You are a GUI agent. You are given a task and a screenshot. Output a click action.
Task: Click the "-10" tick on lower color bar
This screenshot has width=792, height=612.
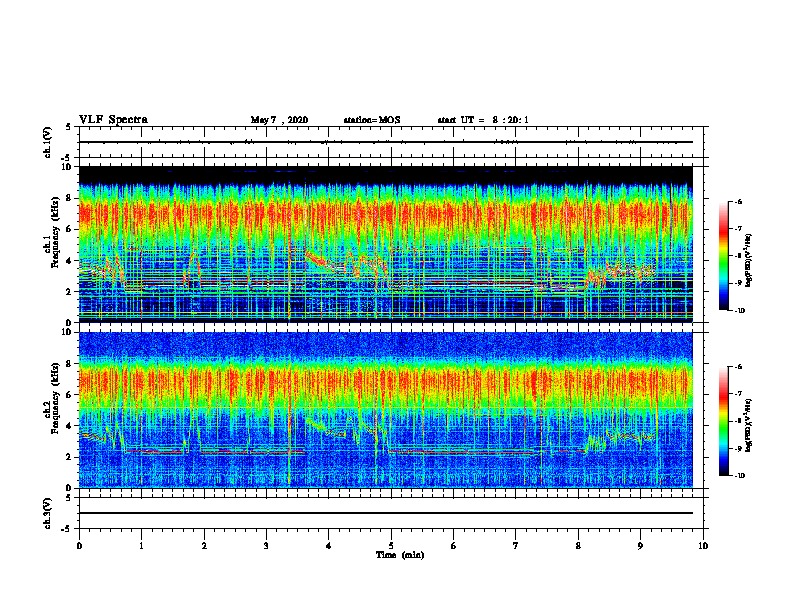[739, 476]
